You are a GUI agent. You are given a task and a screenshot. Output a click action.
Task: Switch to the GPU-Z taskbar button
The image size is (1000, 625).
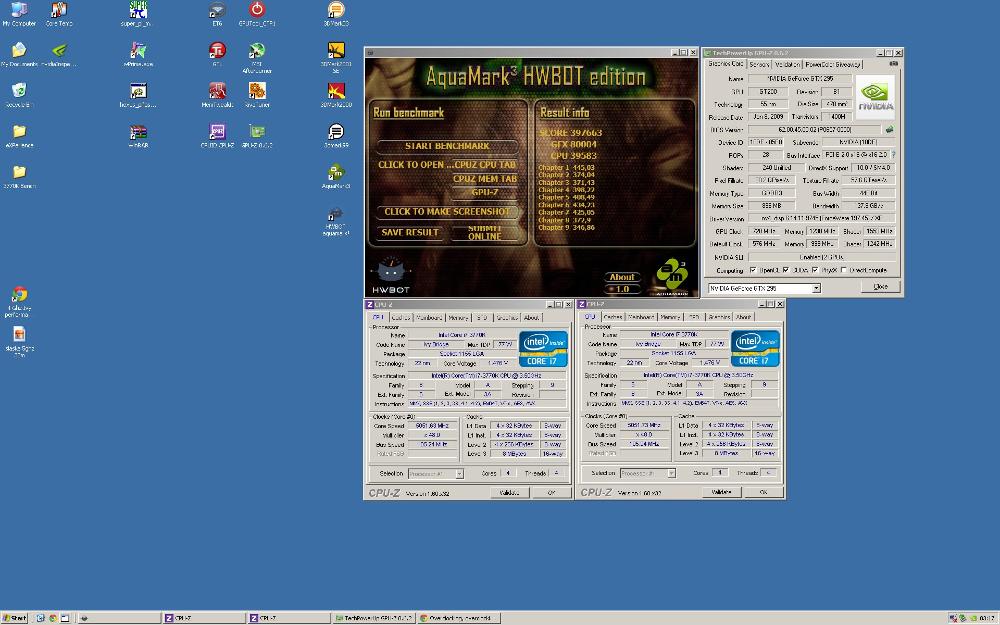coord(374,618)
